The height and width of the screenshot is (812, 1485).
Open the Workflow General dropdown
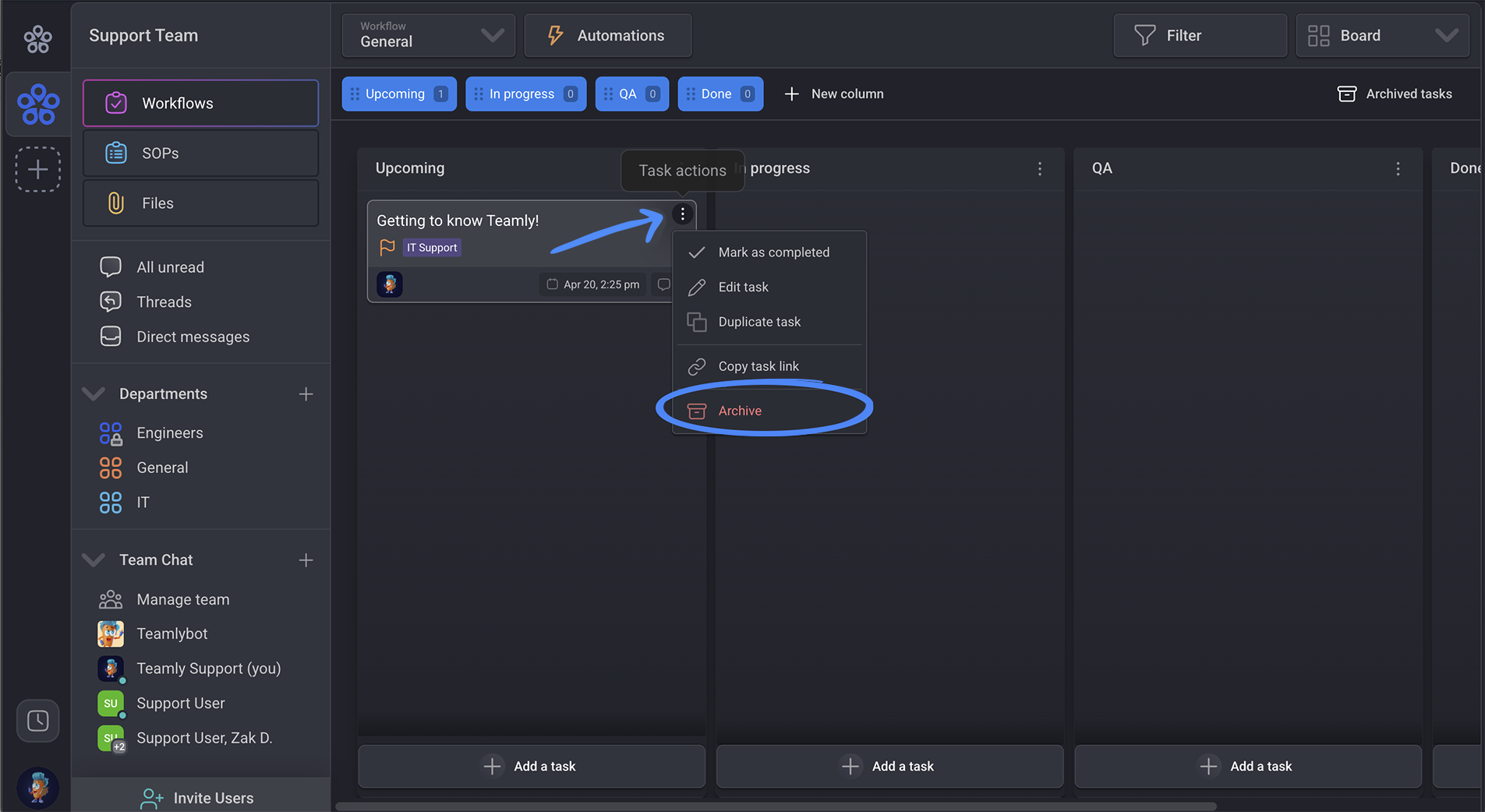tap(429, 35)
